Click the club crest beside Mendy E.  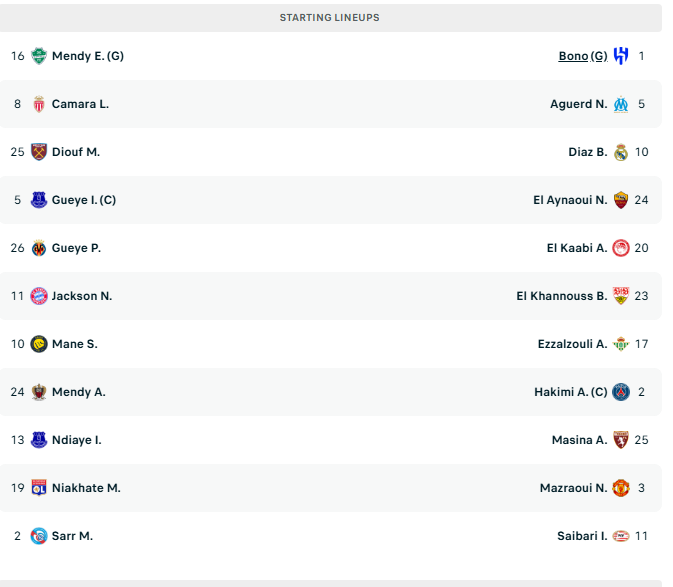39,56
